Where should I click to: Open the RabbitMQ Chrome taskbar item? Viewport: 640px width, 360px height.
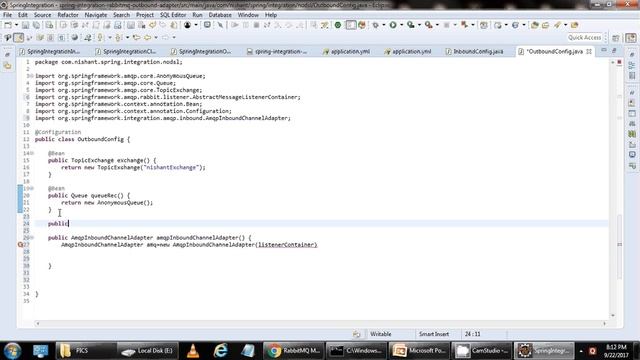click(x=293, y=351)
